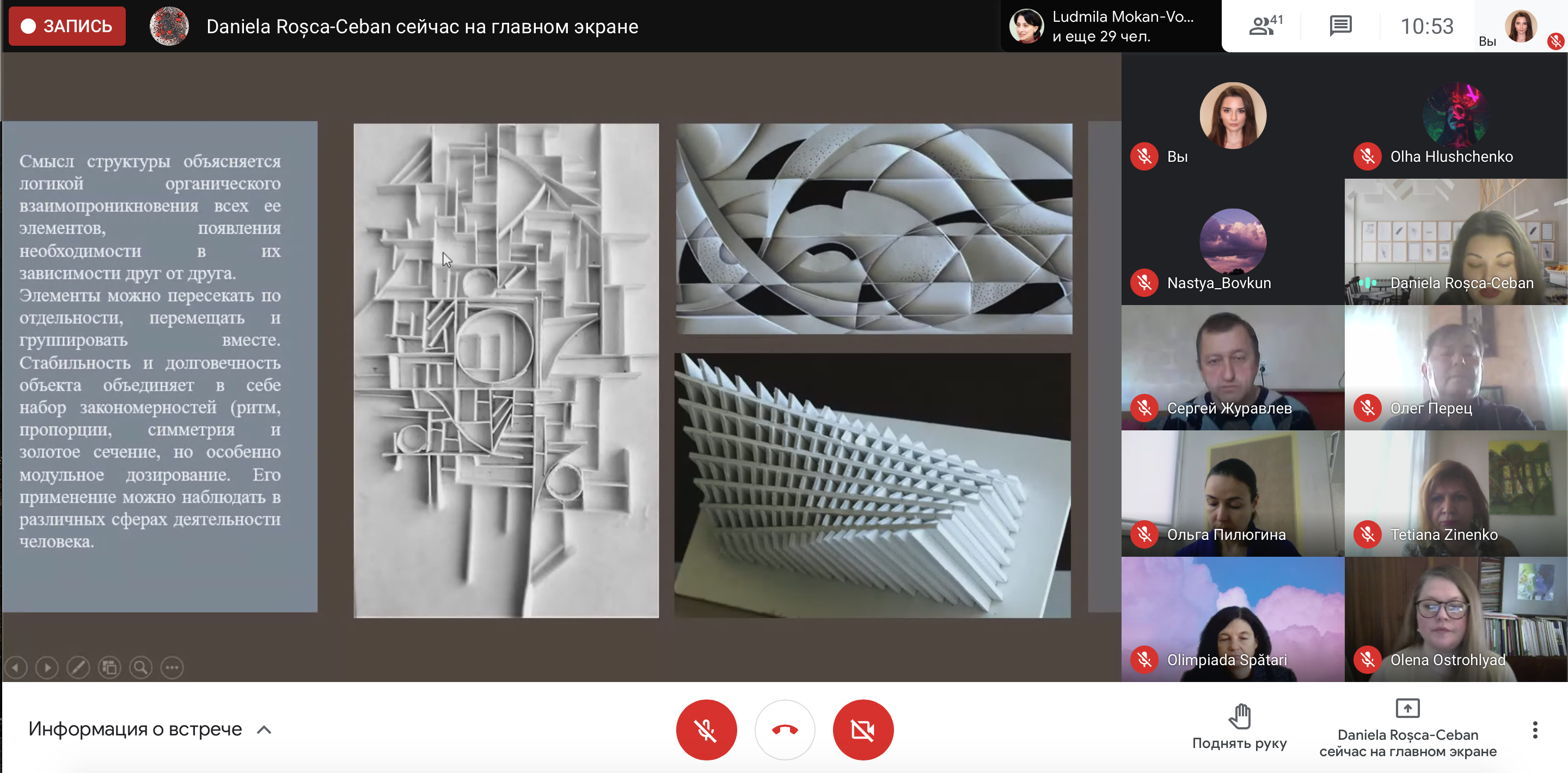Viewport: 1568px width, 773px height.
Task: Expand Информация о встрече chevron
Action: click(x=264, y=729)
